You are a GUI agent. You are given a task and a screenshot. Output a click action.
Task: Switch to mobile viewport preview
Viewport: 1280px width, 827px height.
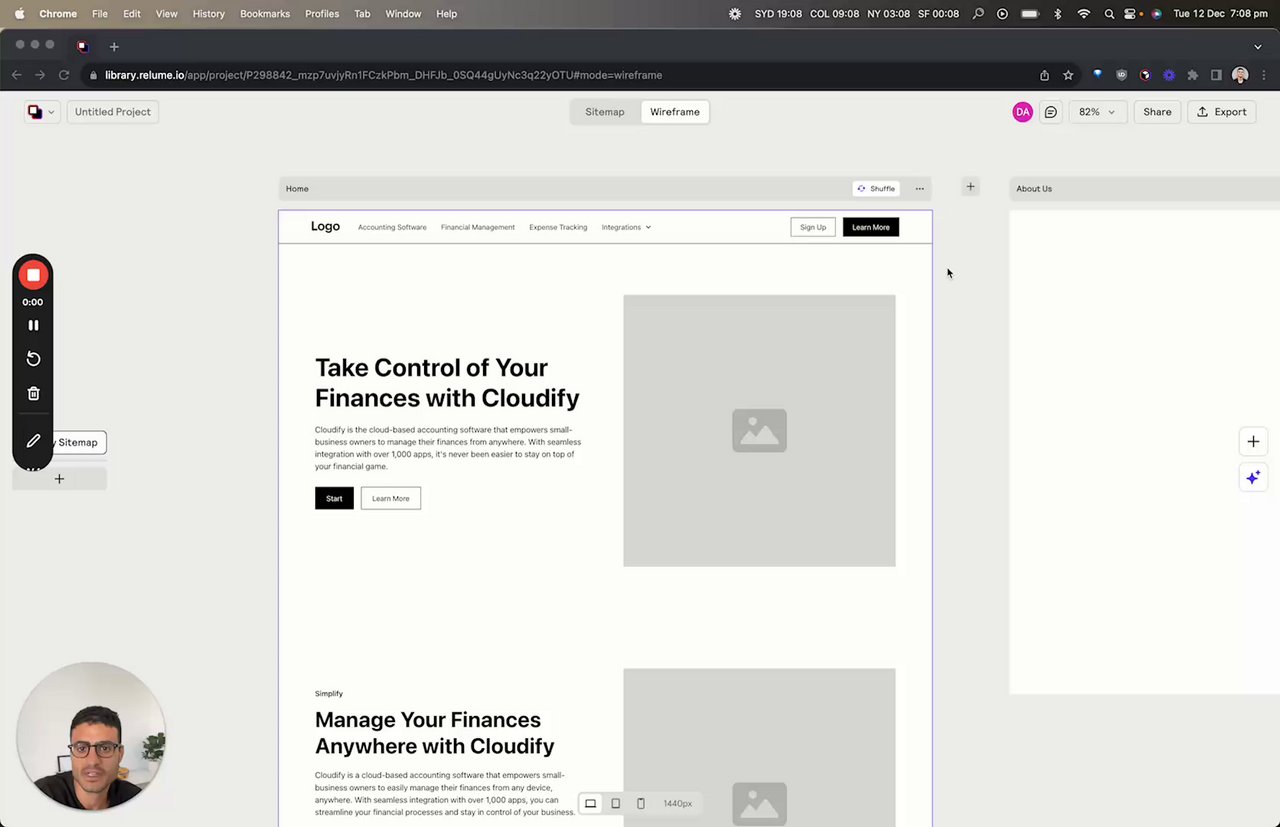tap(641, 803)
